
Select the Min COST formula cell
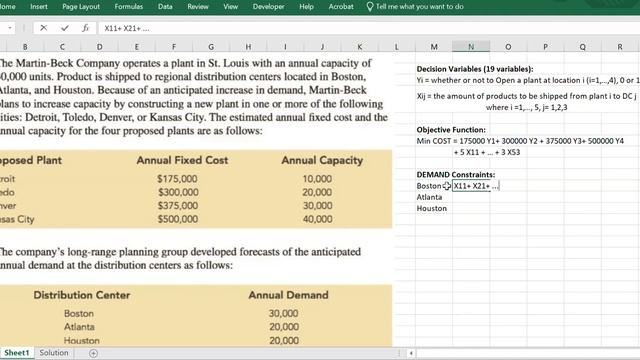(520, 141)
